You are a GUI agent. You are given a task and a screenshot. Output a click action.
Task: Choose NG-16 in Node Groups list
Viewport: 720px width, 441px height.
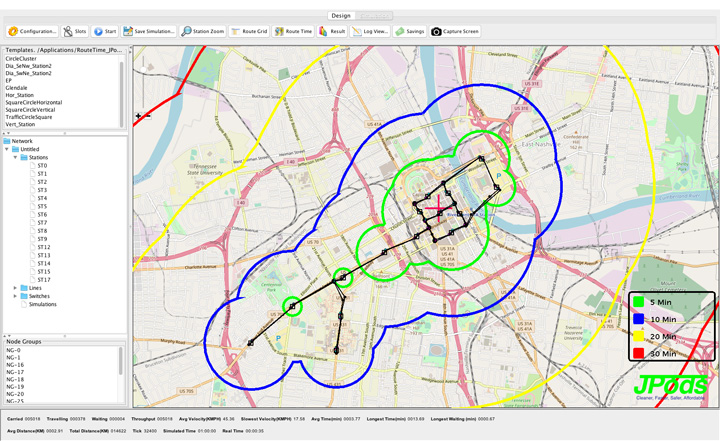[x=15, y=364]
